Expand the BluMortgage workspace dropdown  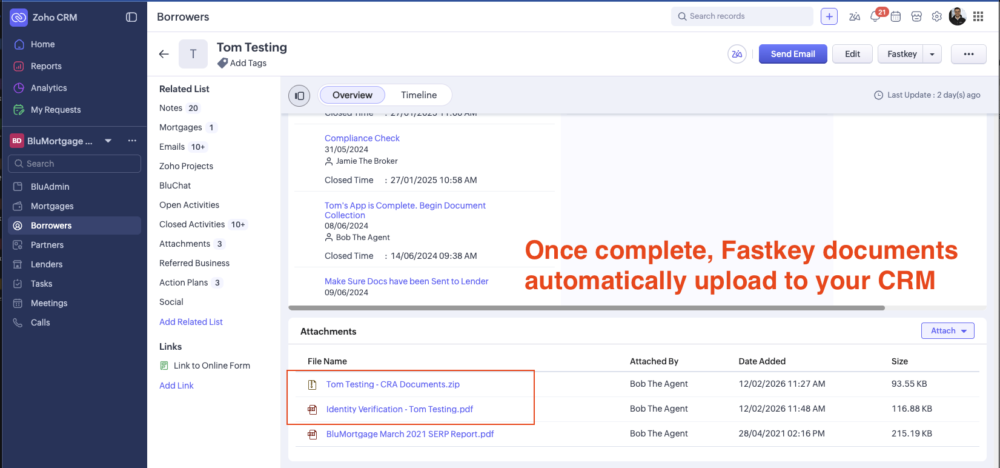108,141
